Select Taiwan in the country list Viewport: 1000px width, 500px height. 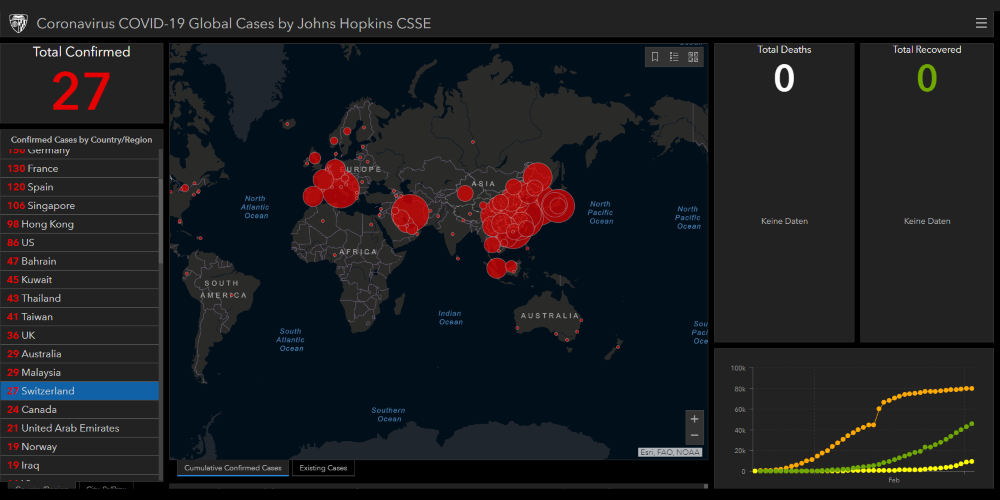click(x=80, y=316)
